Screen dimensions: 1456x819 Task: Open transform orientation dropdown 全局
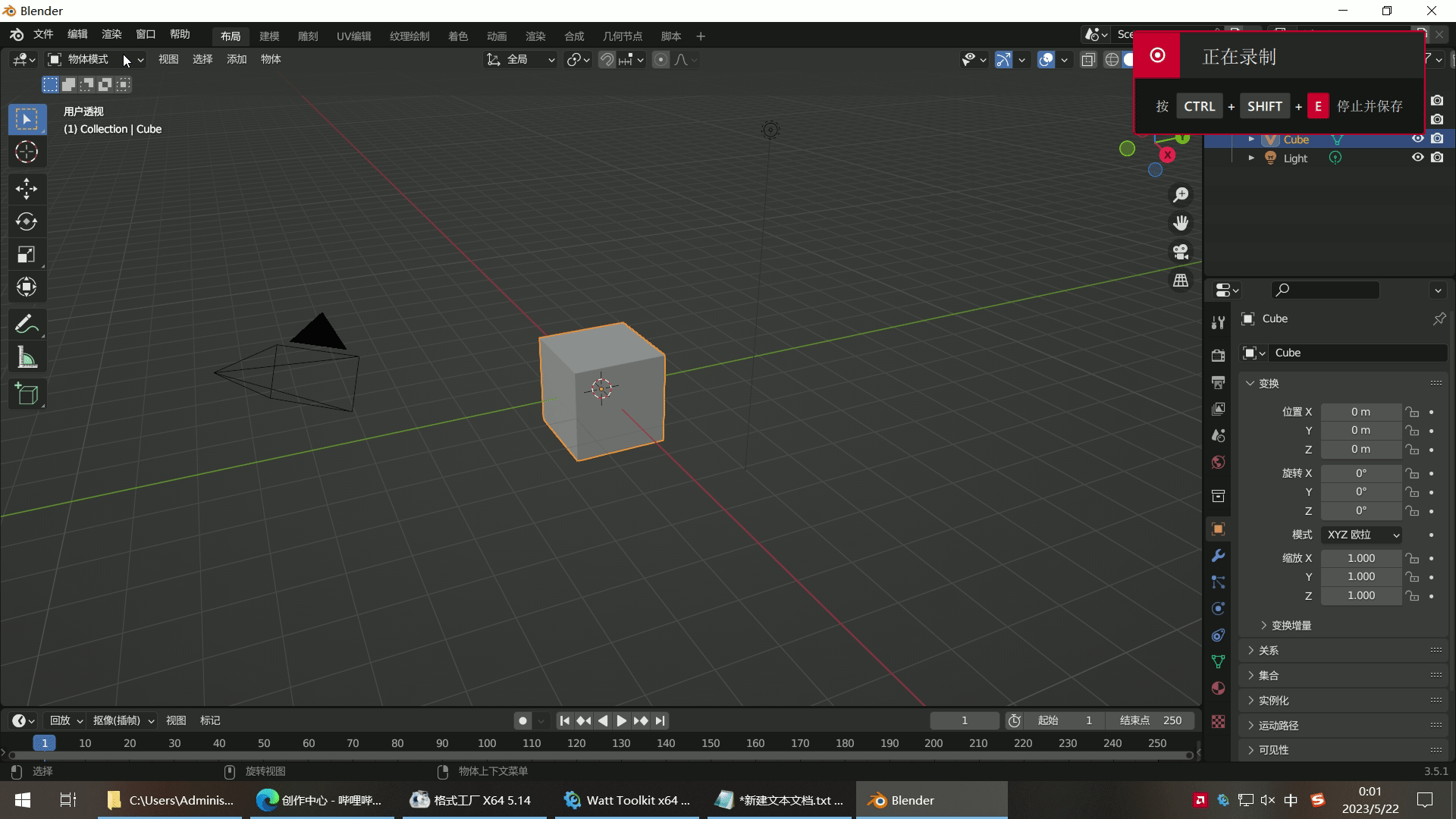click(521, 59)
